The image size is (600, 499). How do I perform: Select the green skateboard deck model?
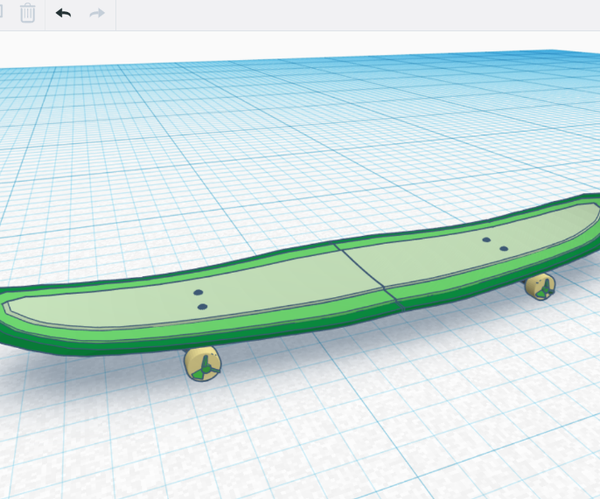[298, 276]
